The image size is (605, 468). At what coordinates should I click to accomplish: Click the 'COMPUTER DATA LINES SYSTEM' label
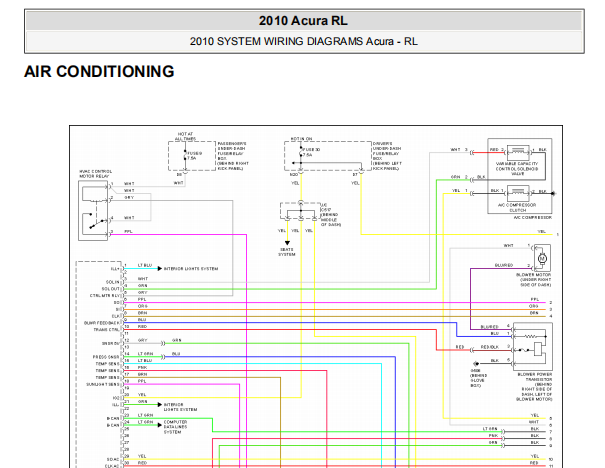pyautogui.click(x=175, y=427)
